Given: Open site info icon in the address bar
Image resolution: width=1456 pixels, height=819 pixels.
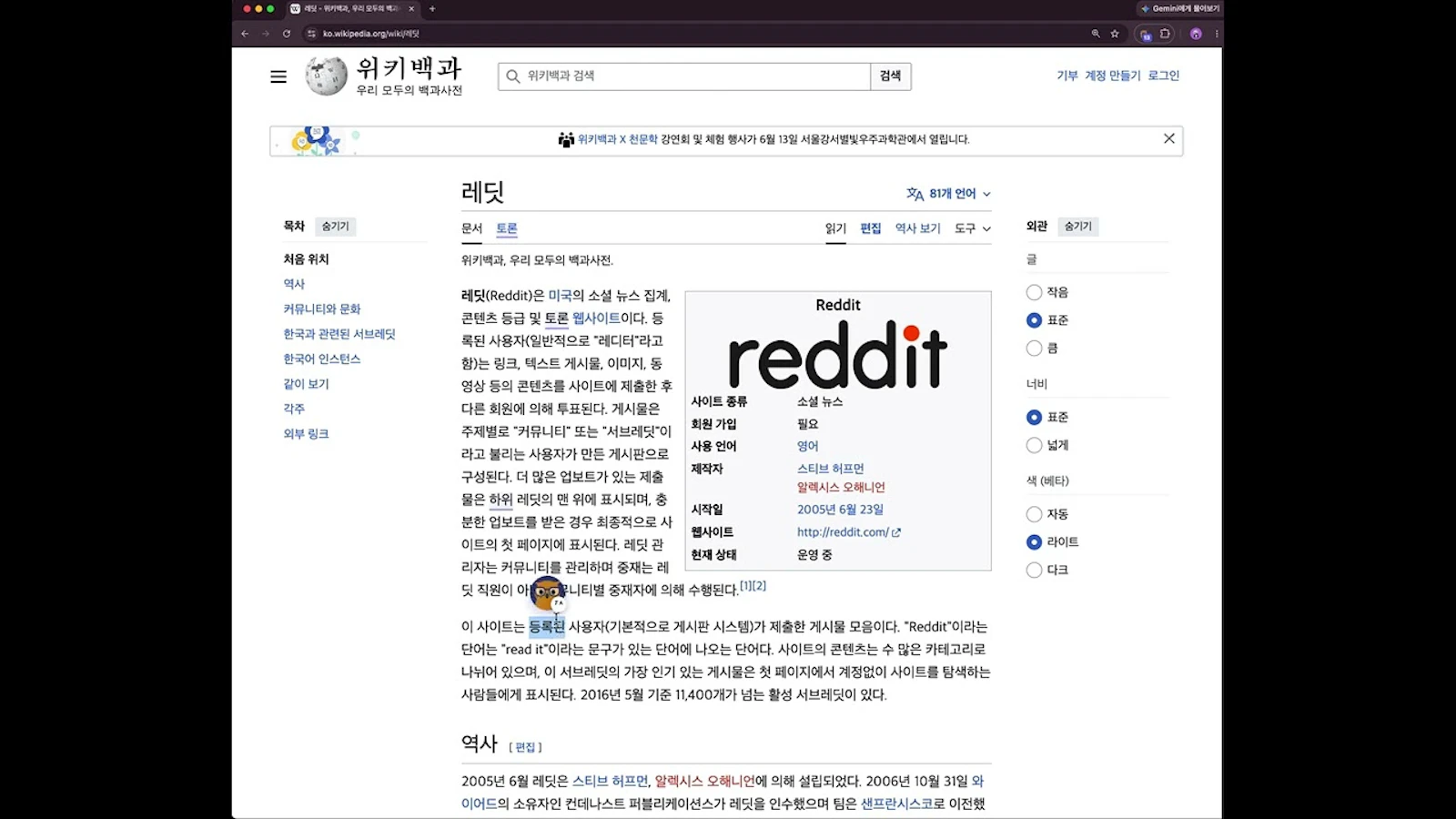Looking at the screenshot, I should tap(311, 34).
